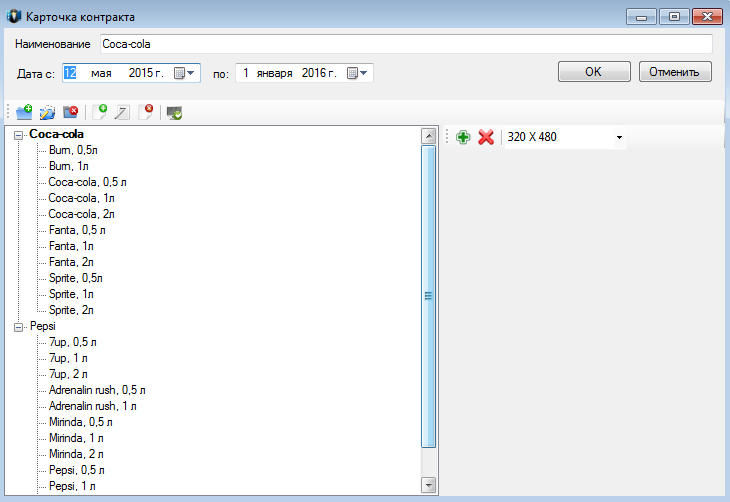Select '7up, 0,5 л' tree item
Image resolution: width=730 pixels, height=502 pixels.
(73, 342)
